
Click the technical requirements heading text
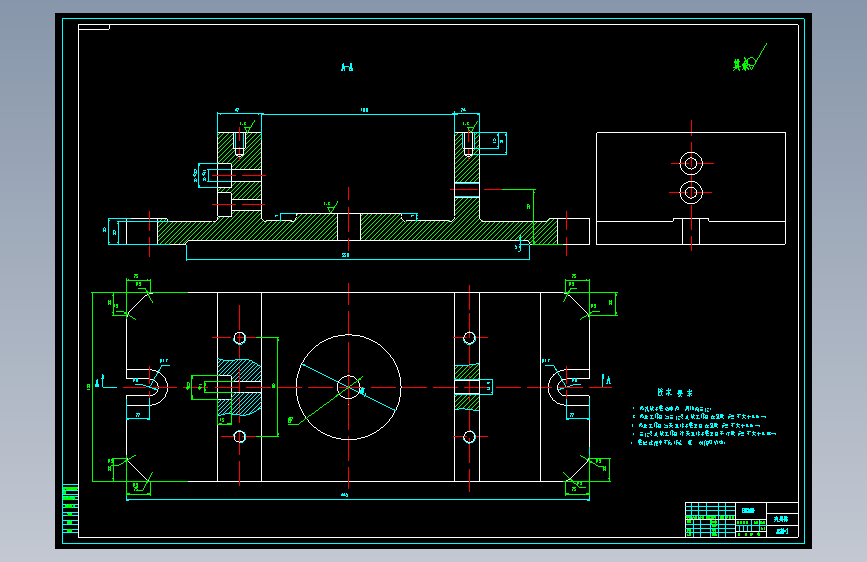(675, 393)
